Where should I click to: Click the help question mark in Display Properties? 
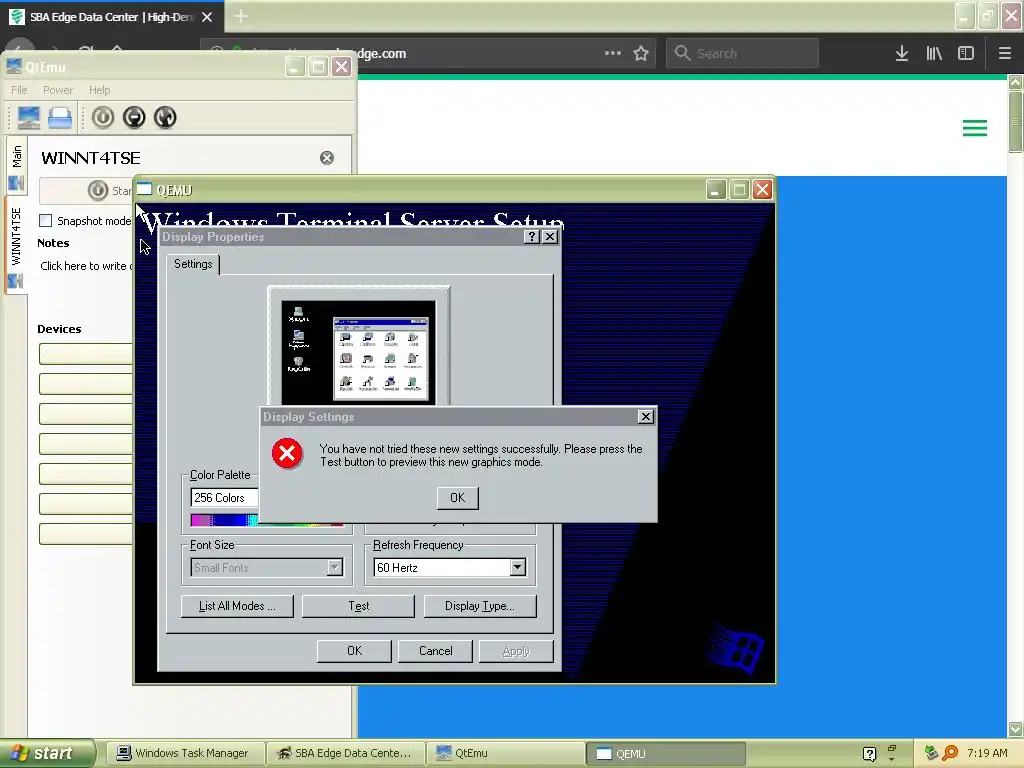coord(532,236)
